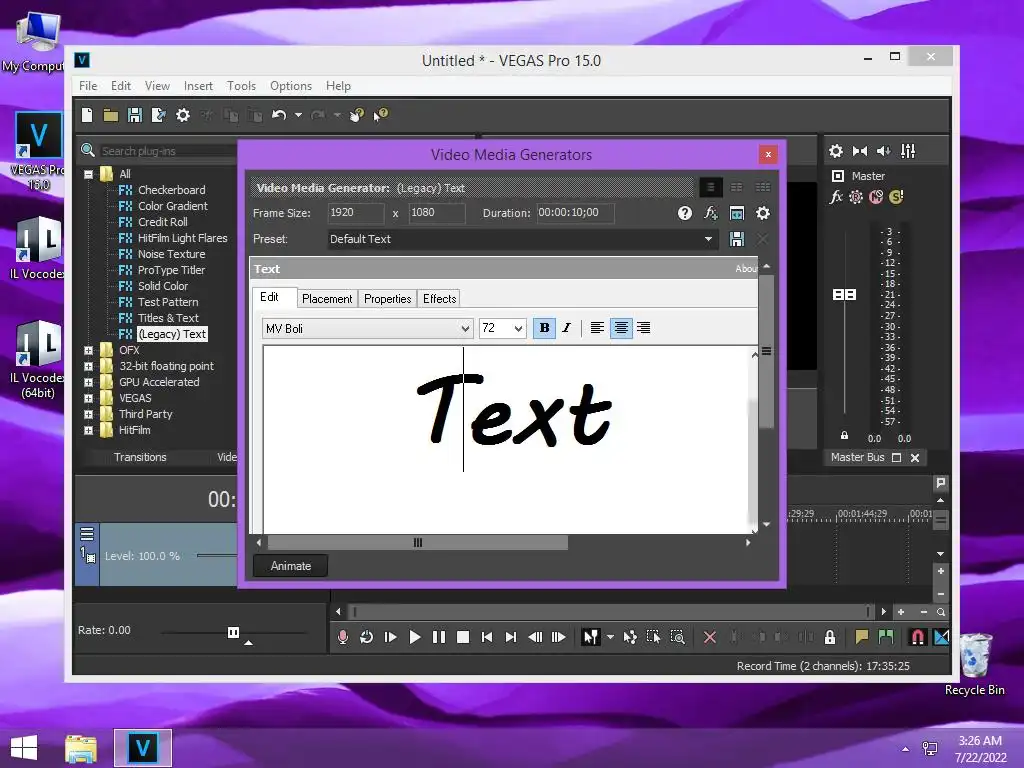Expand the OFX folder
Image resolution: width=1024 pixels, height=768 pixels.
pos(88,351)
